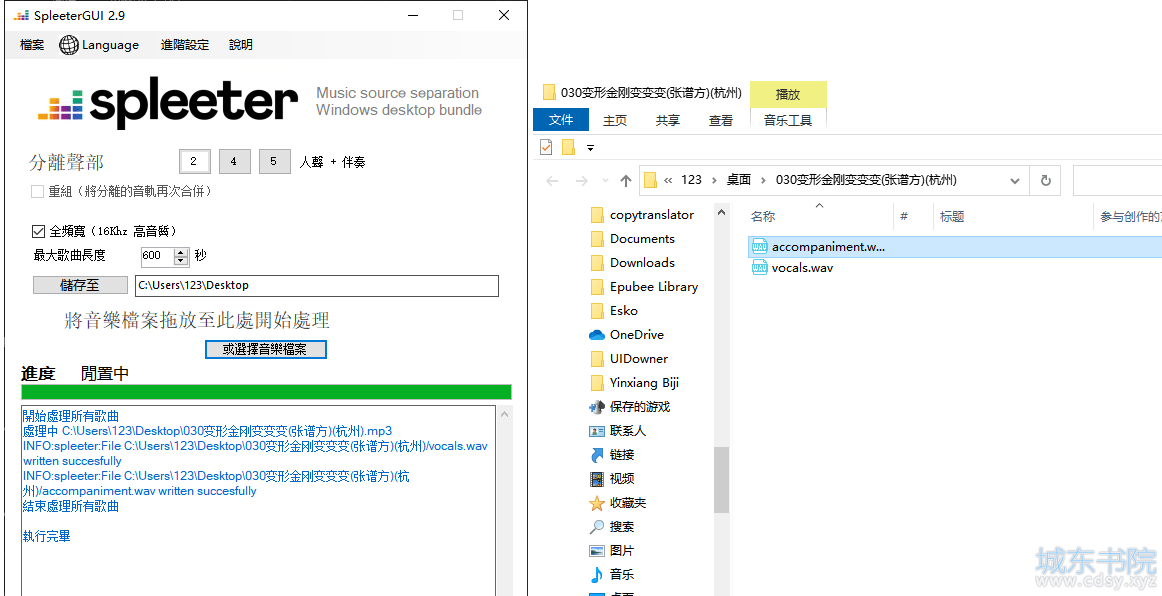Click the log area scrollbar up arrow

click(504, 414)
